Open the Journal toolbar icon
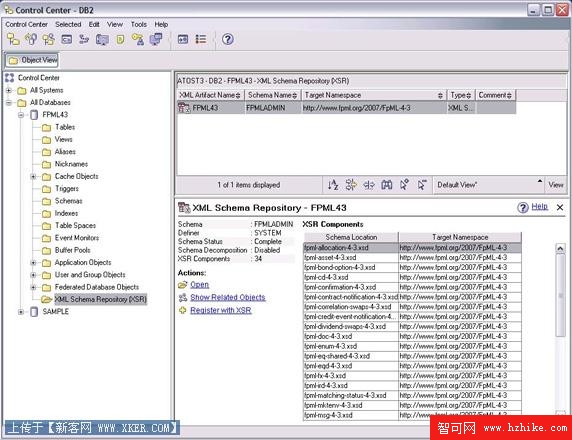This screenshot has height=440, width=572. pos(120,39)
